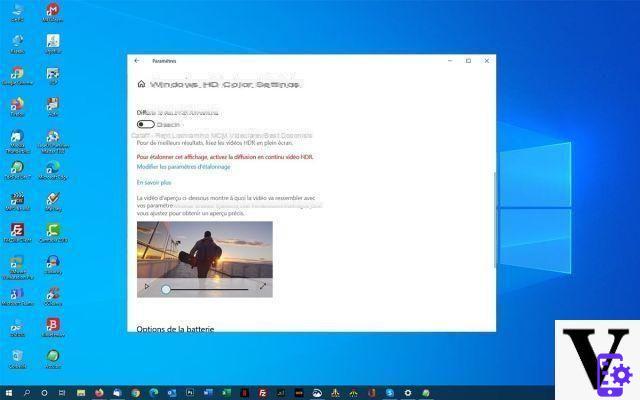Select the Corbeille recycle bin icon
Viewport: 640px width, 400px height.
coord(17,359)
